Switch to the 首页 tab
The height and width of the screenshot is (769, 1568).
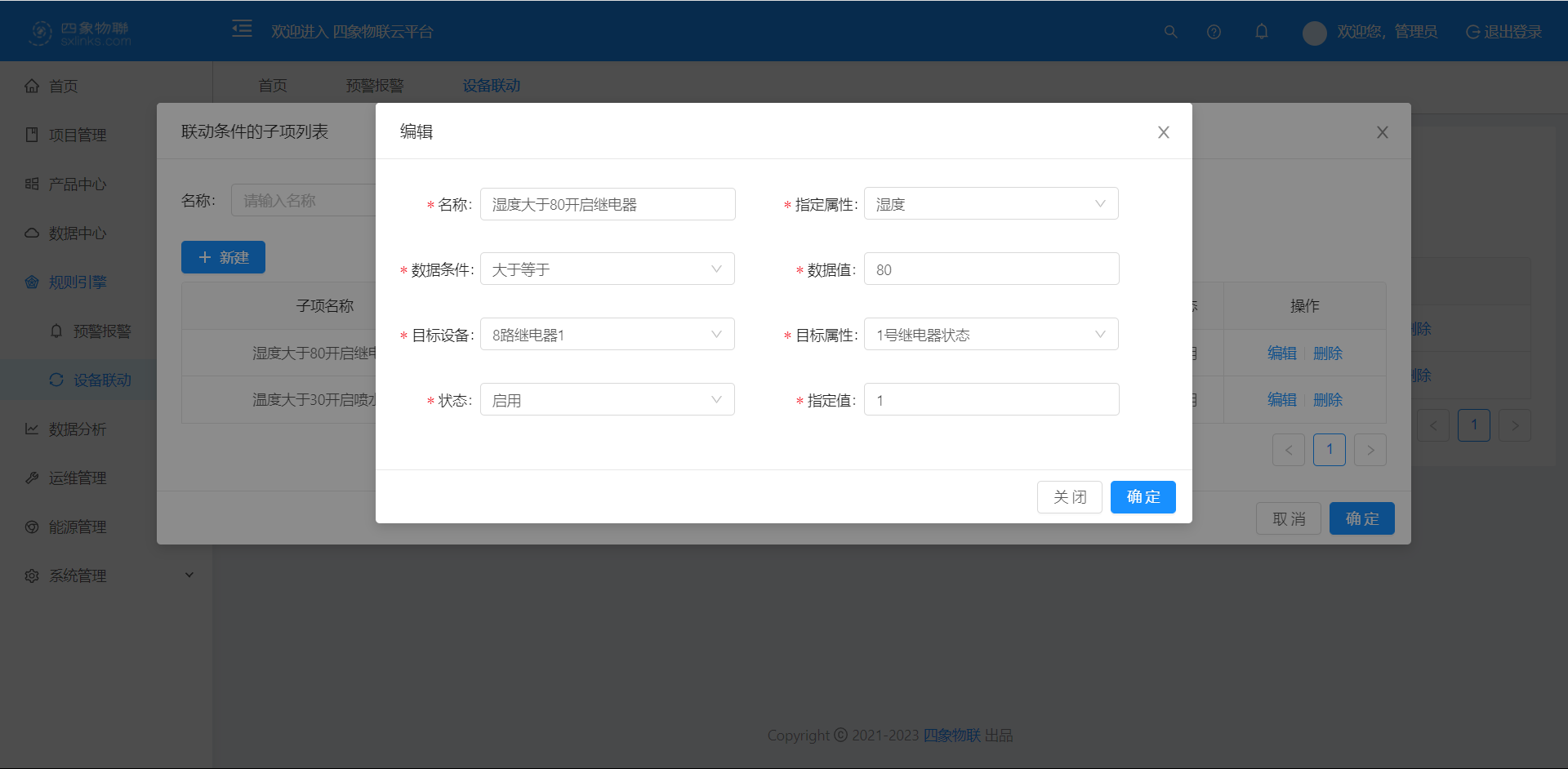pyautogui.click(x=273, y=85)
